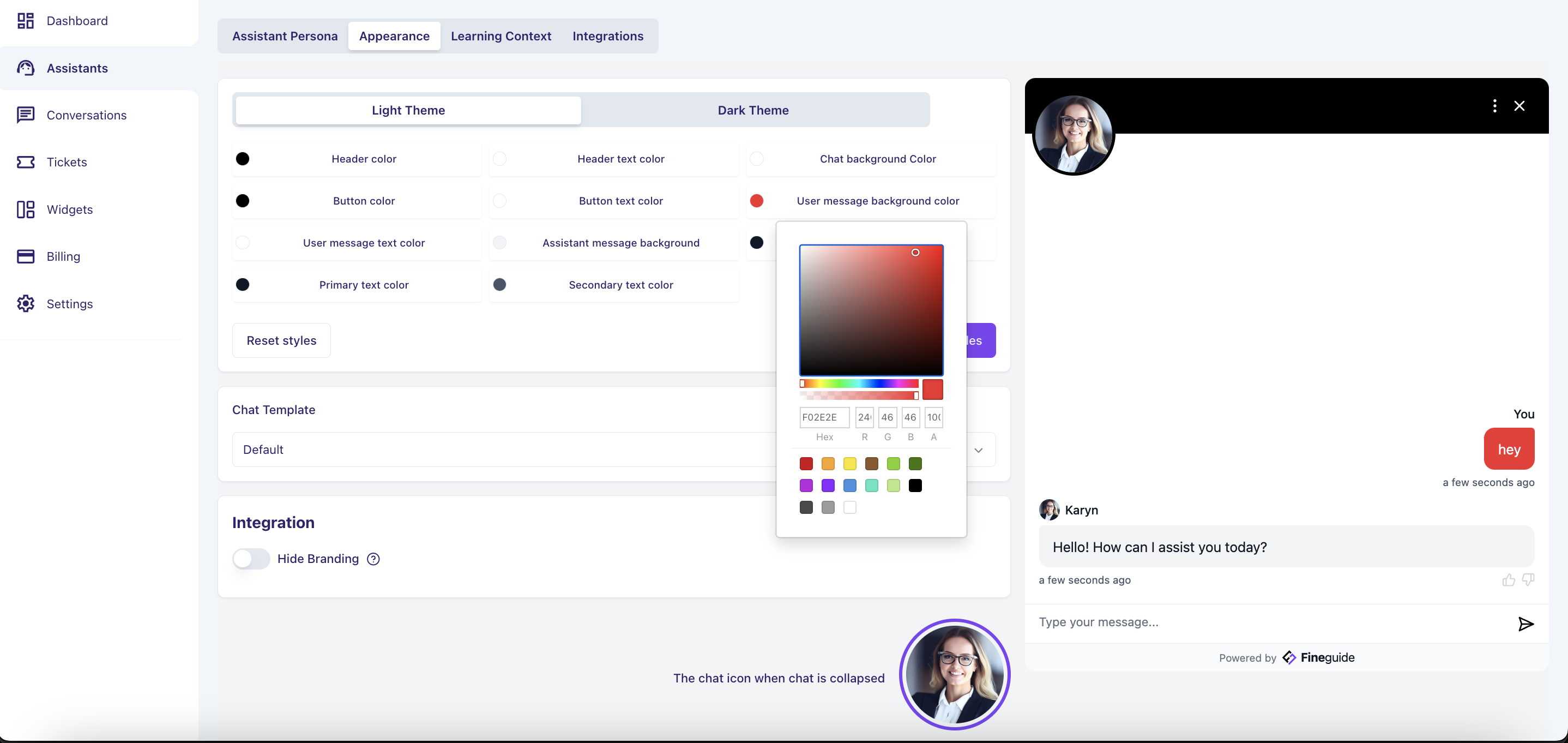1568x743 pixels.
Task: Click thumbs up on assistant reply
Action: 1509,580
